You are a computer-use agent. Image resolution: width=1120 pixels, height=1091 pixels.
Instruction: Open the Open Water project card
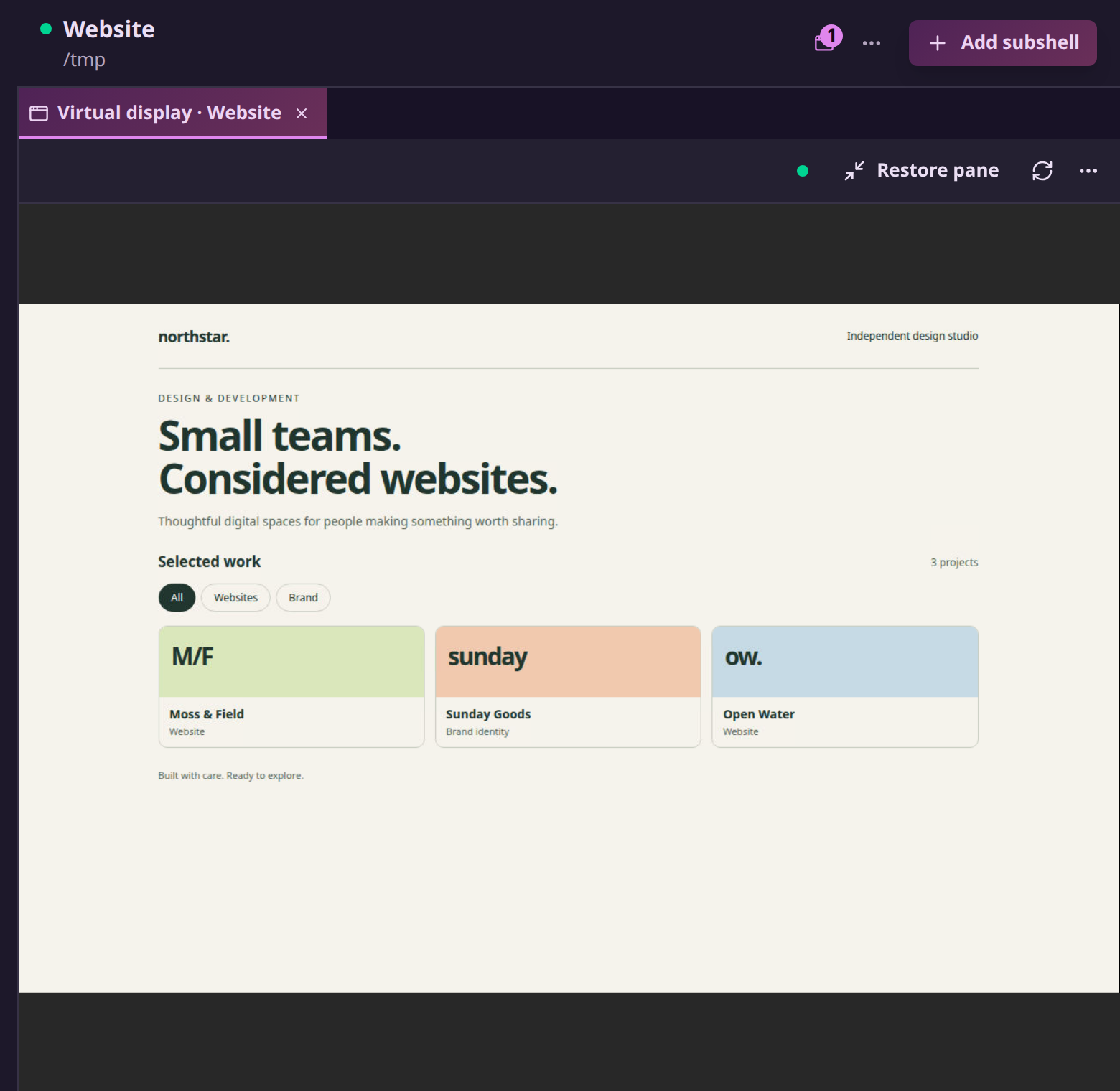click(x=845, y=687)
